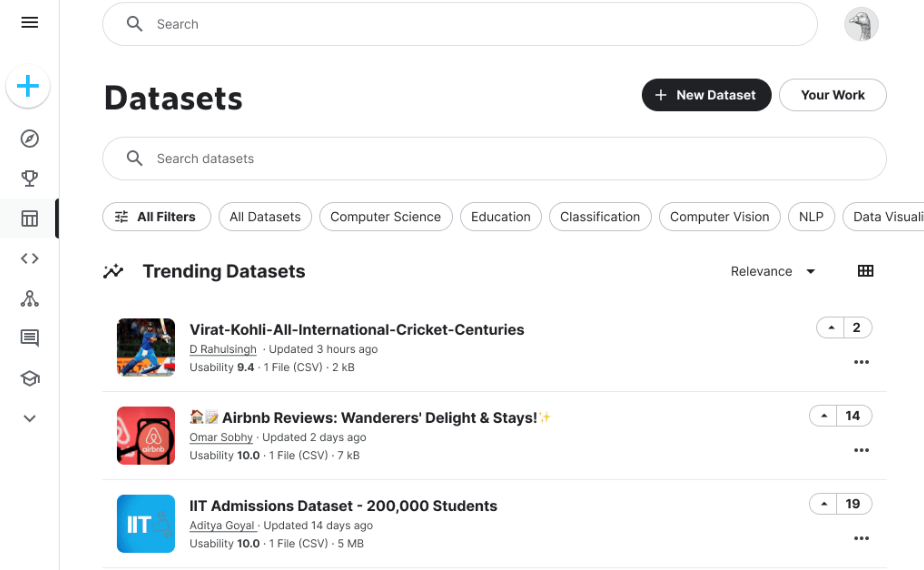Expand more sidebar items with chevron

[29, 419]
